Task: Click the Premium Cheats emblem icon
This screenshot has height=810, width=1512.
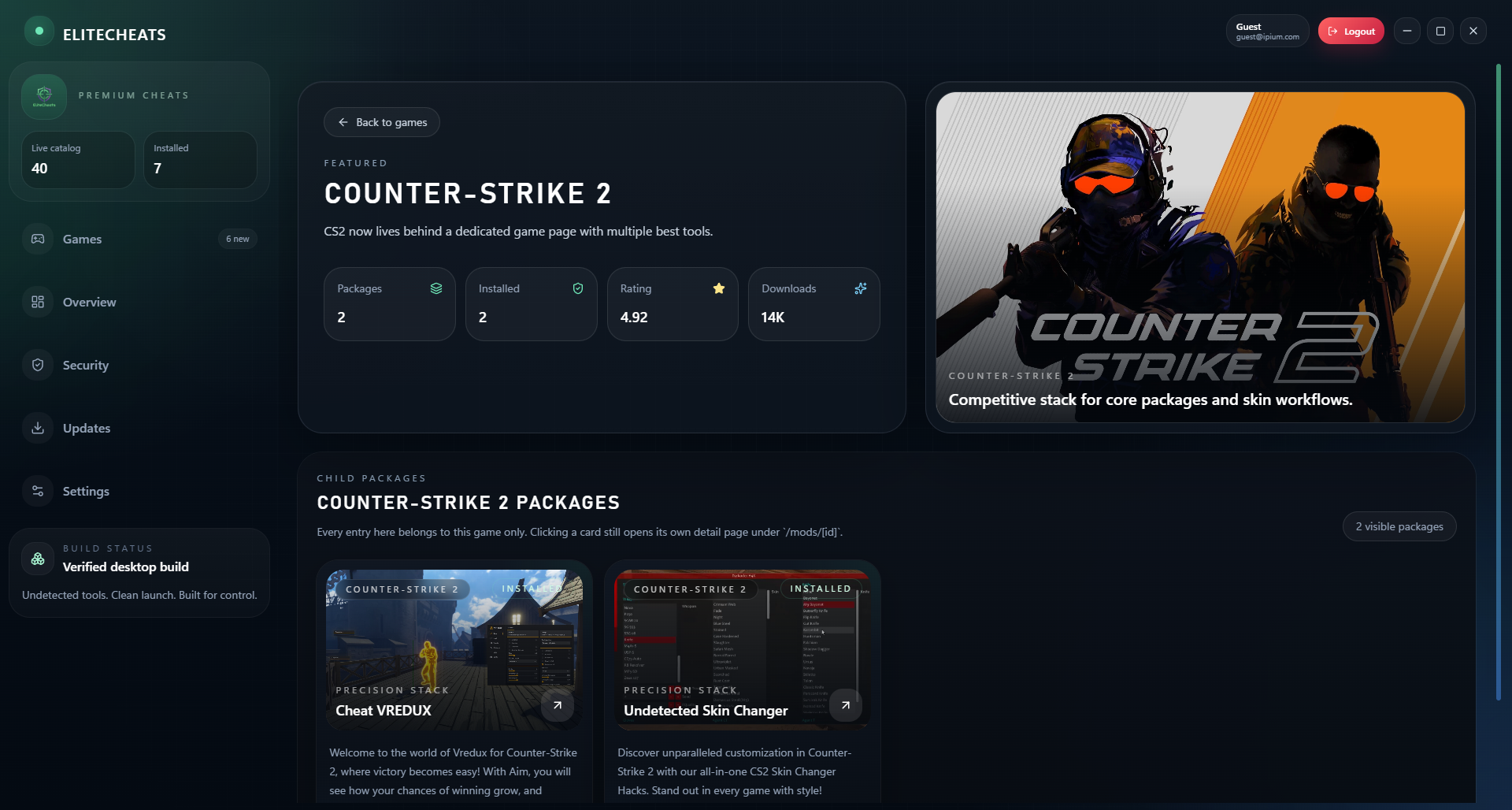Action: pos(44,96)
